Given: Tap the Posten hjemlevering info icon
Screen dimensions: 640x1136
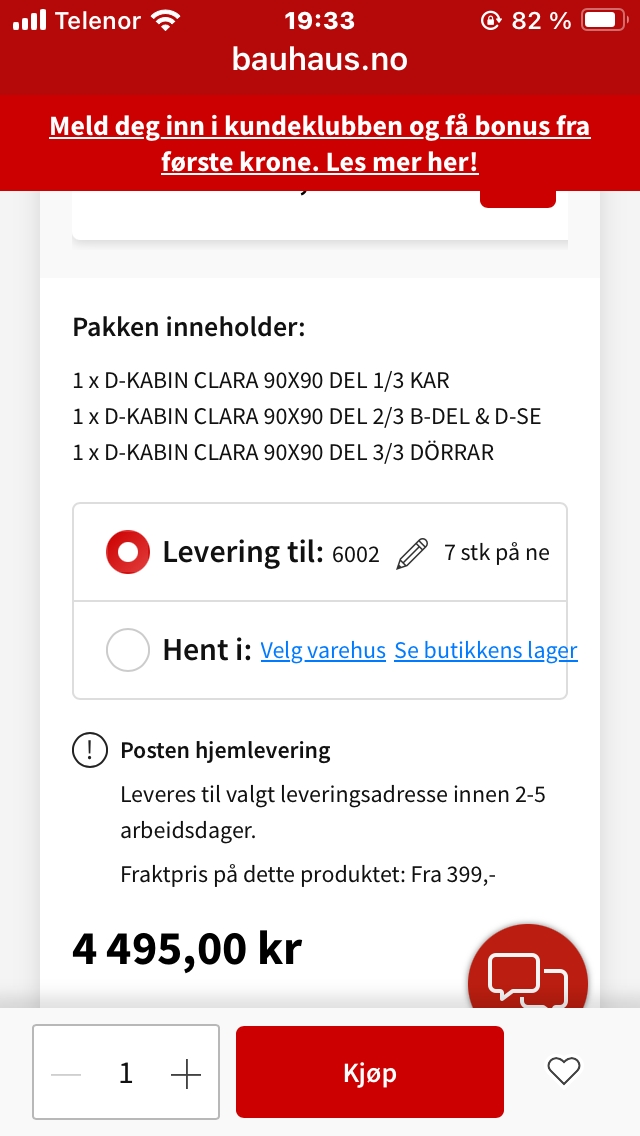Looking at the screenshot, I should (90, 749).
